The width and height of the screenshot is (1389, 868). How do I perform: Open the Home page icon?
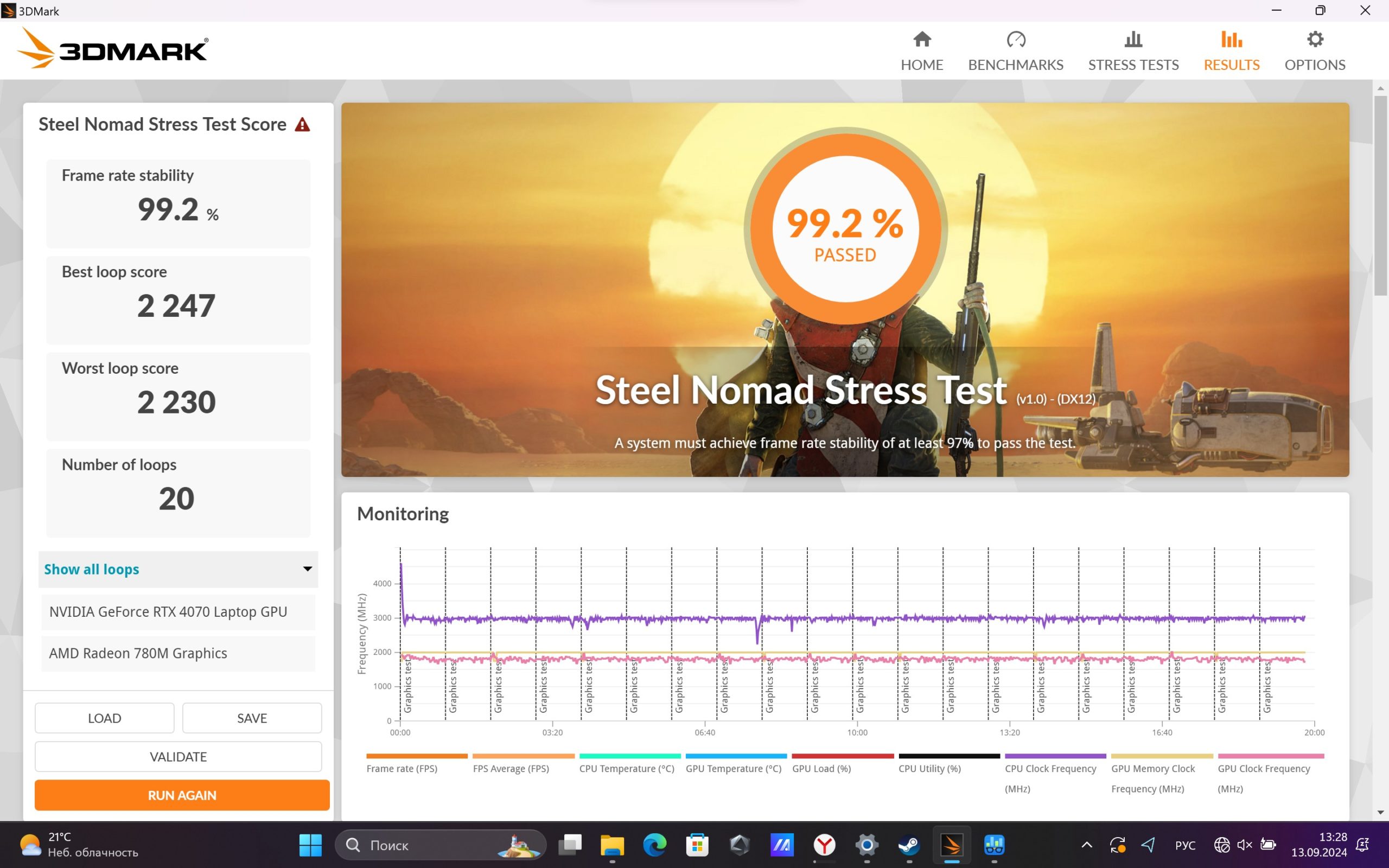click(x=922, y=39)
